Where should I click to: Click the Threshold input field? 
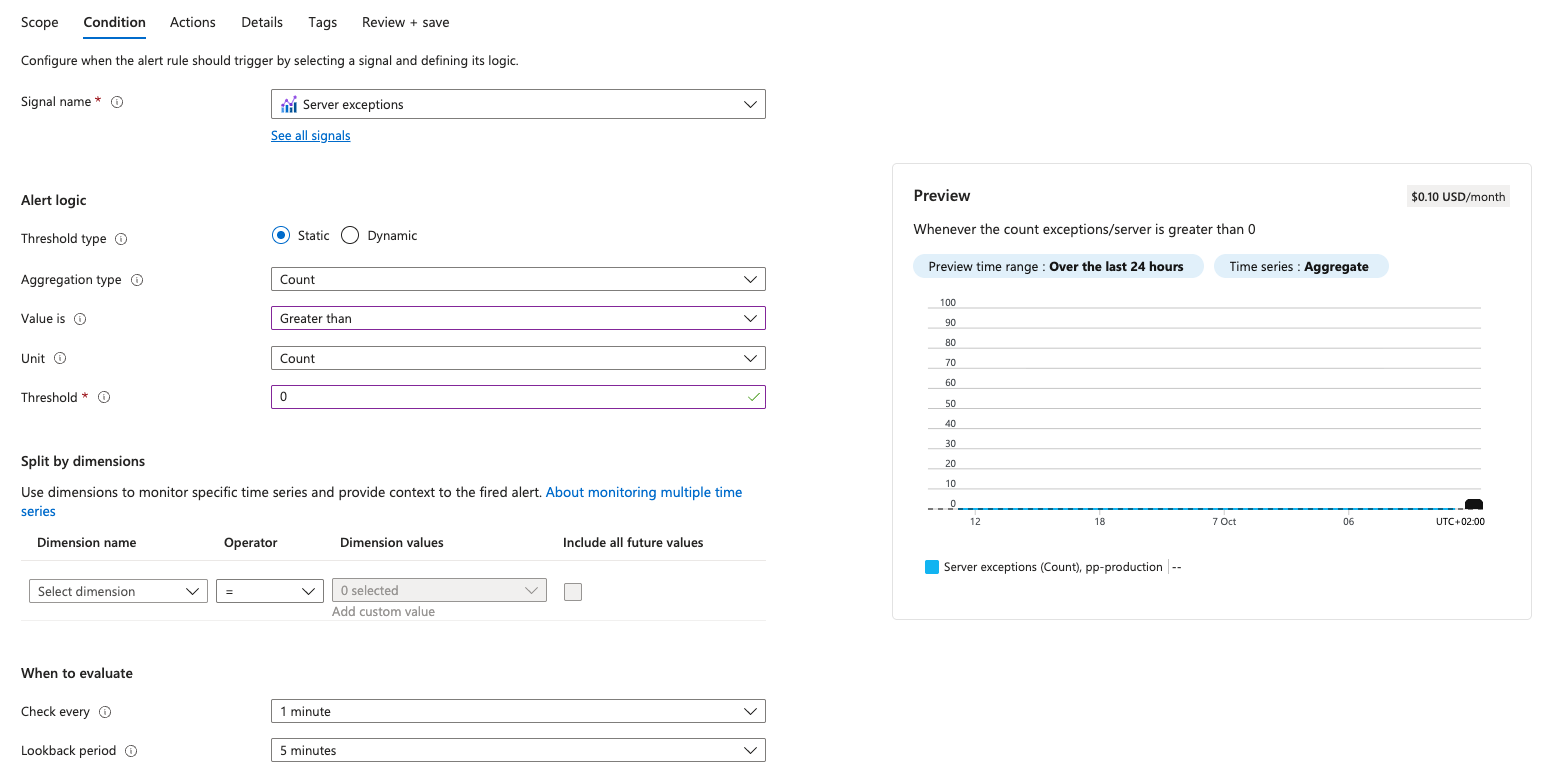(518, 397)
